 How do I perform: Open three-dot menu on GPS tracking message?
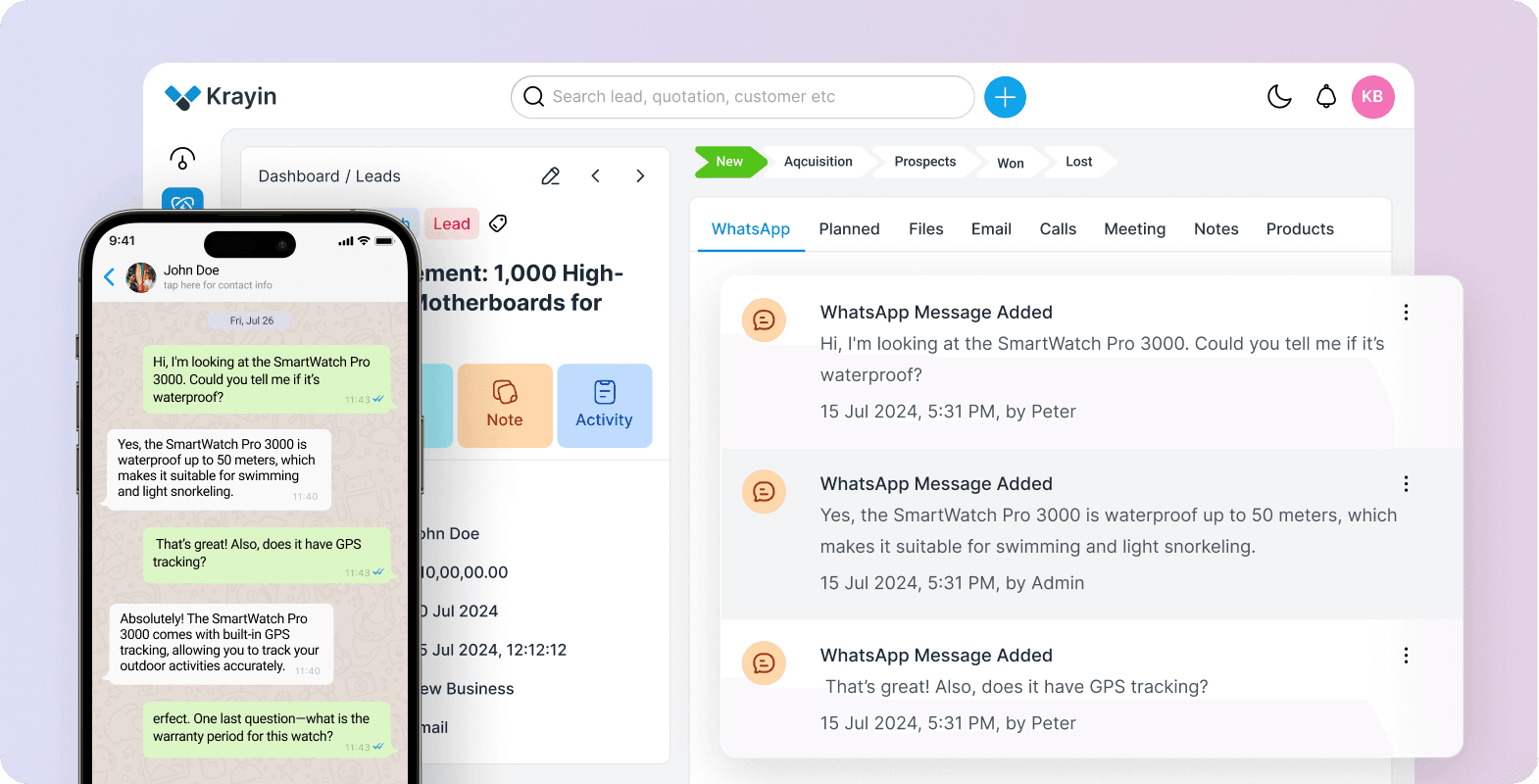pyautogui.click(x=1406, y=656)
